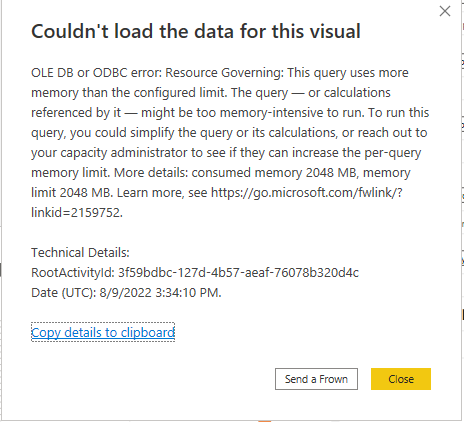This screenshot has width=464, height=422.
Task: Click the heading Couldn't load the data
Action: point(196,31)
